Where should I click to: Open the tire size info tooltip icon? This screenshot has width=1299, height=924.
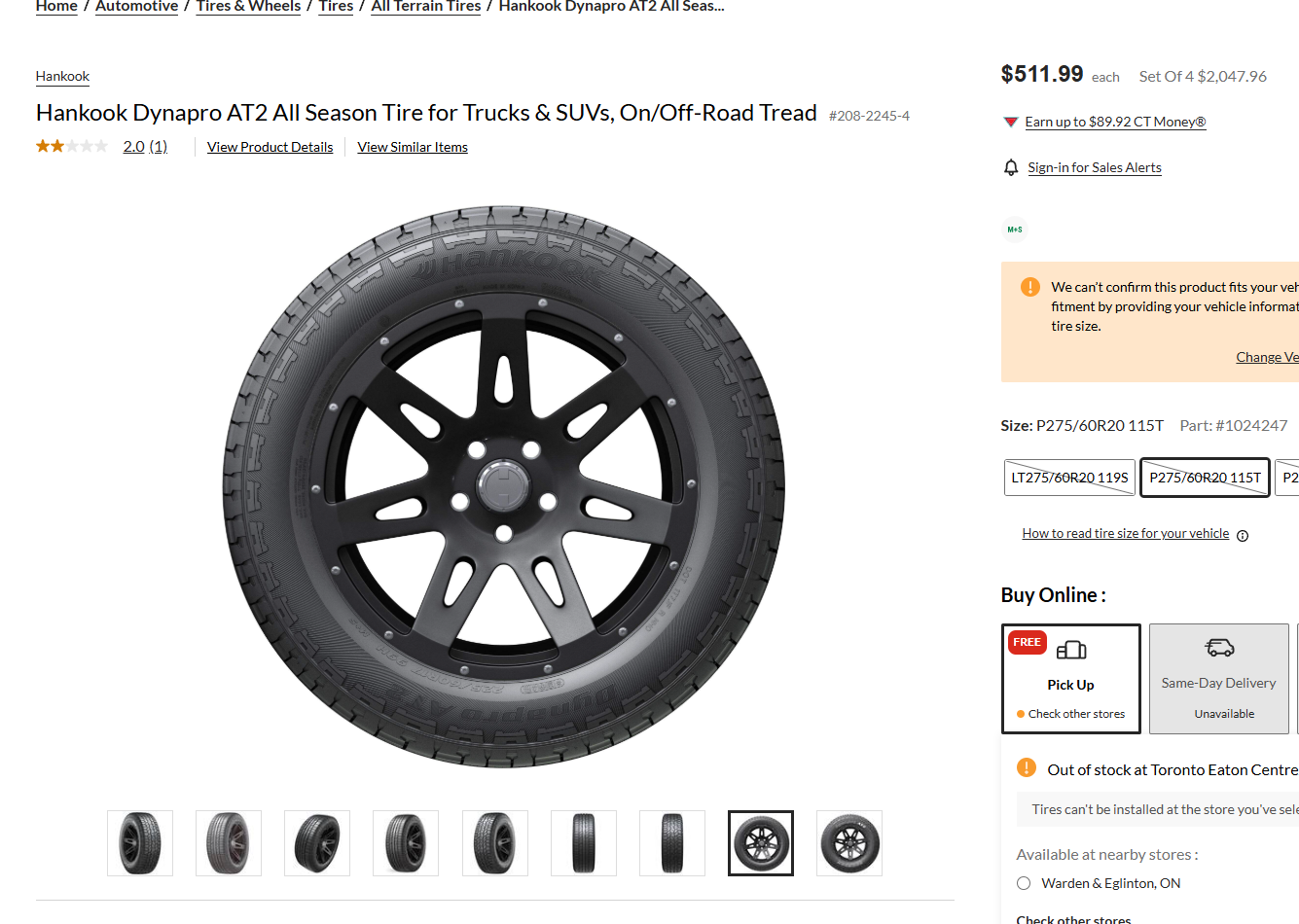coord(1243,534)
